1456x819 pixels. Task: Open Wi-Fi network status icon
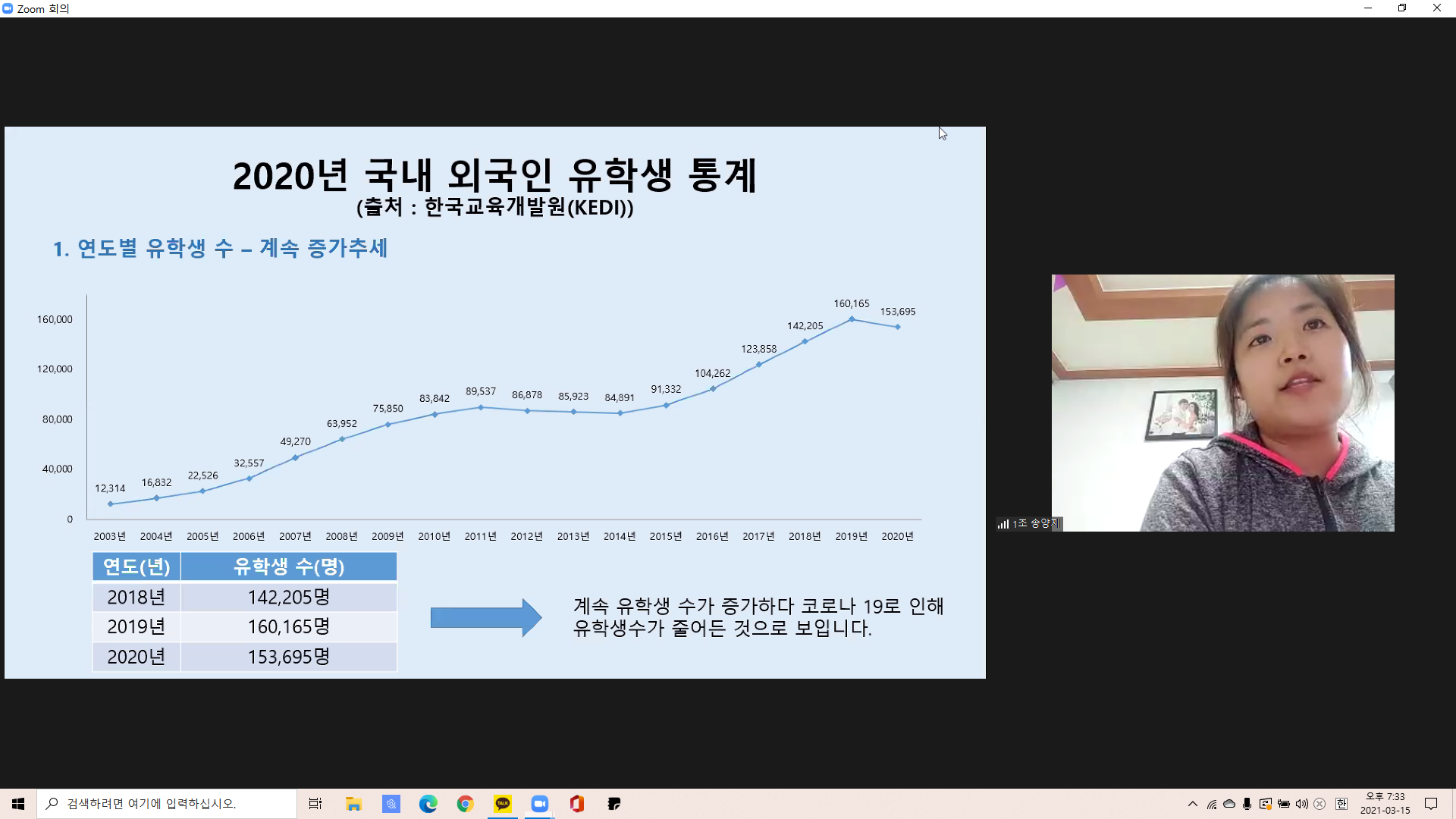(1212, 804)
